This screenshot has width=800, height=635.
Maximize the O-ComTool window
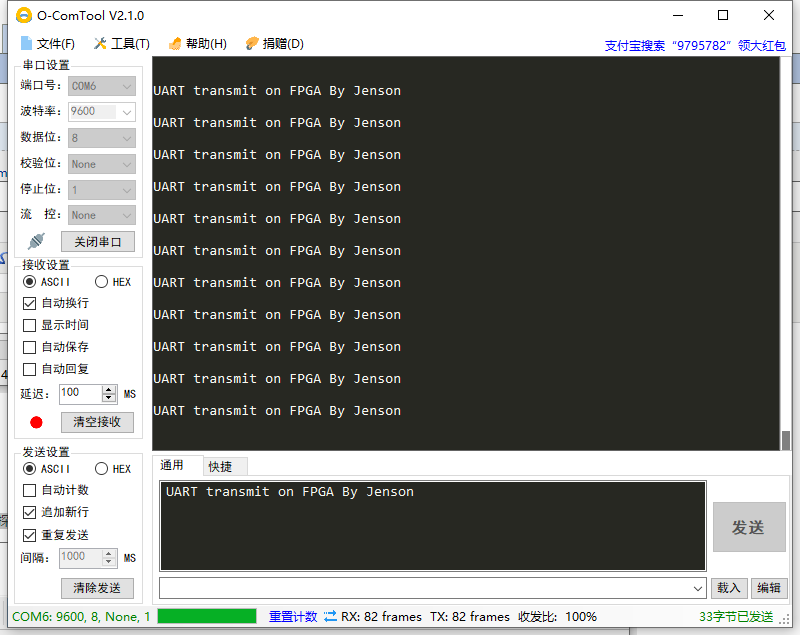[x=723, y=15]
